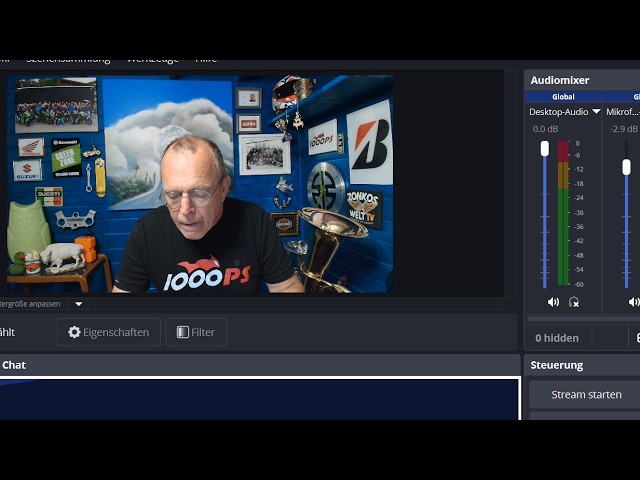Open the Szenensammlung menu

click(68, 60)
